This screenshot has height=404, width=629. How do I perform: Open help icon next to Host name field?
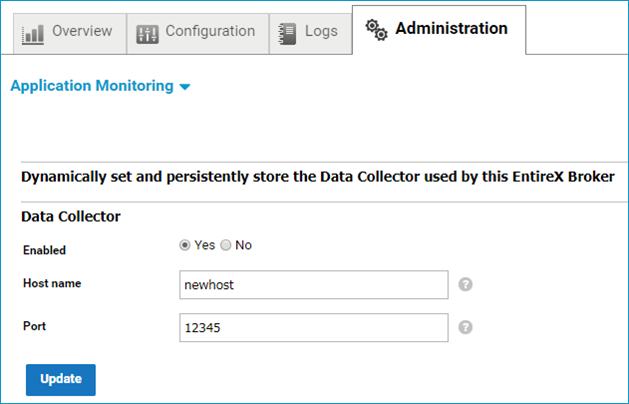coord(465,284)
